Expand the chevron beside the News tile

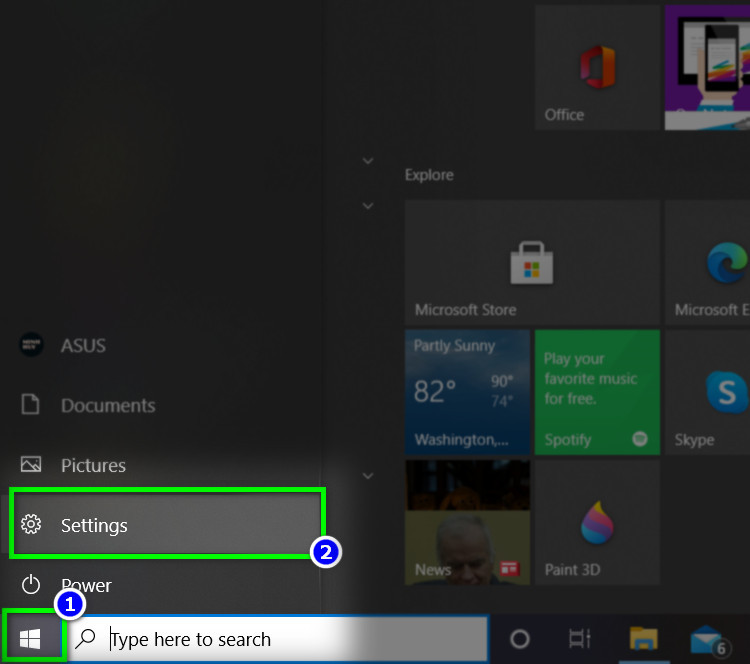coord(368,476)
